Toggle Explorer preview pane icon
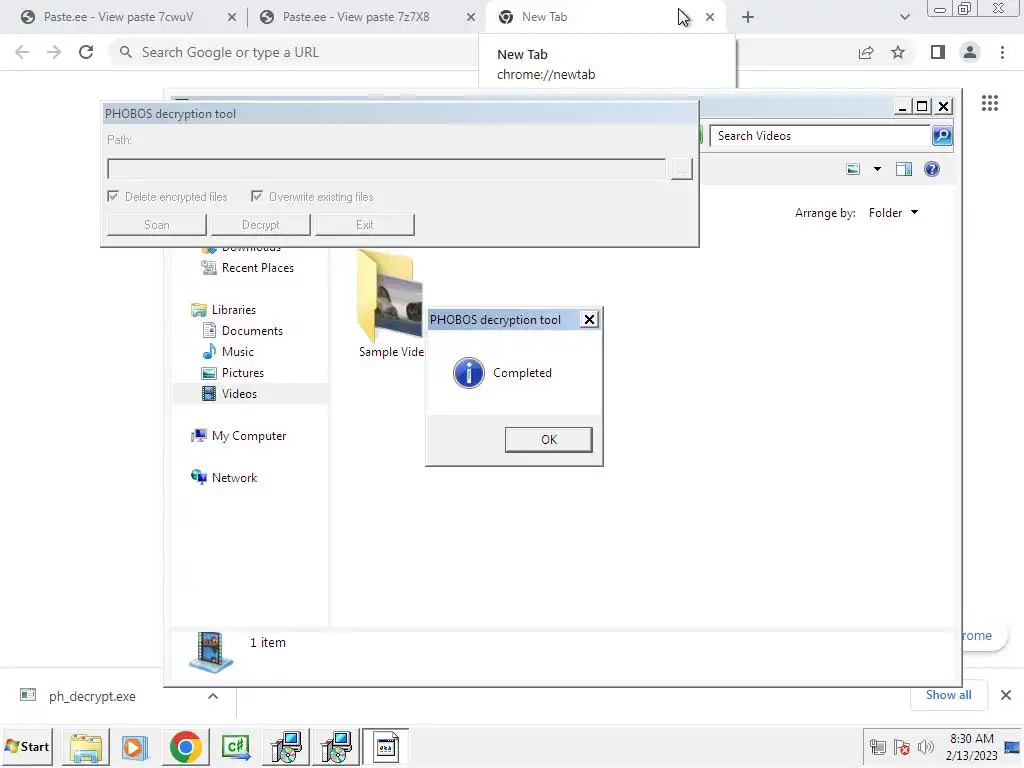Screen dimensions: 1024x768 pyautogui.click(x=904, y=169)
